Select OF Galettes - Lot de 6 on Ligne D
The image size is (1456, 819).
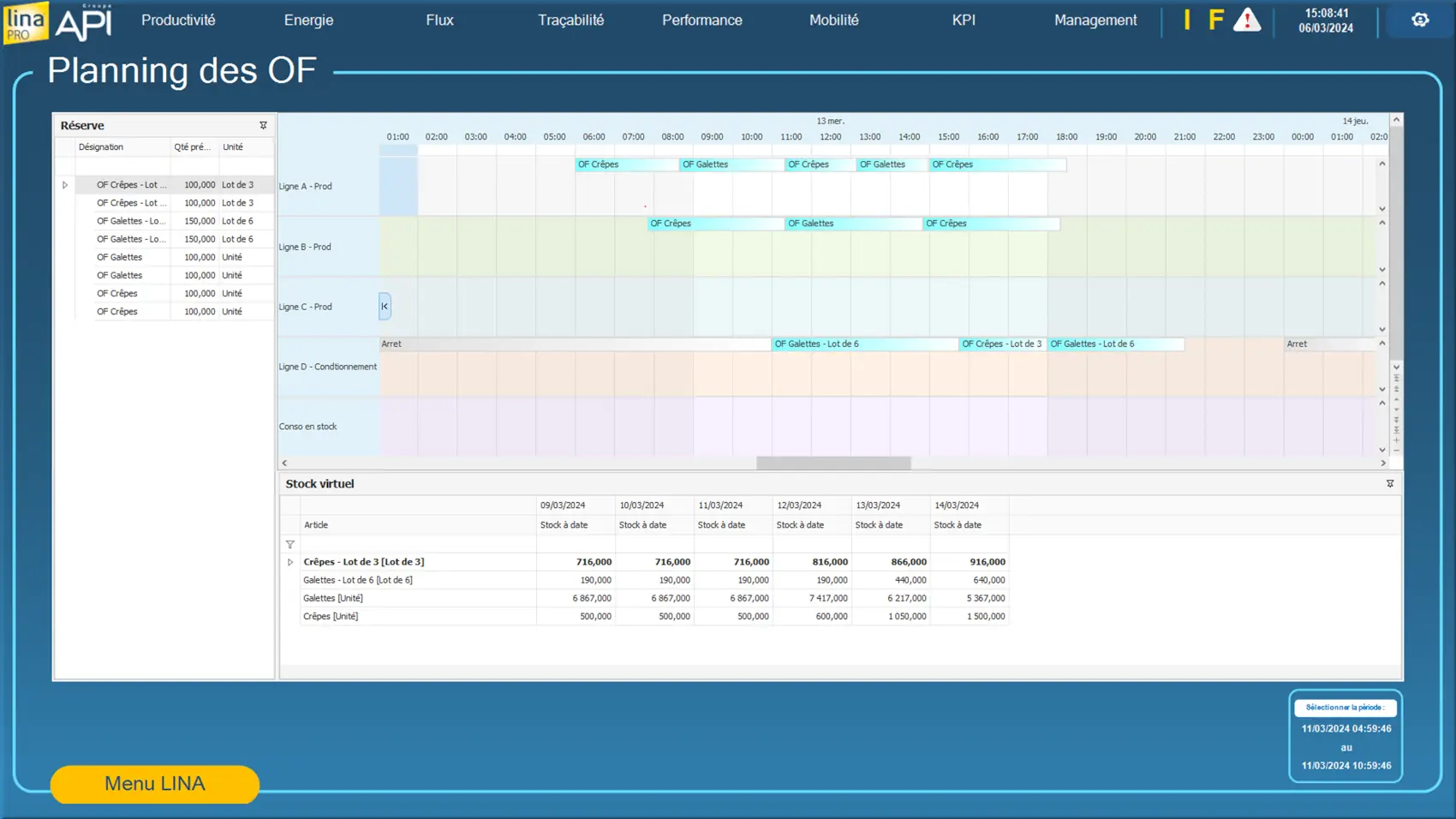(x=863, y=344)
